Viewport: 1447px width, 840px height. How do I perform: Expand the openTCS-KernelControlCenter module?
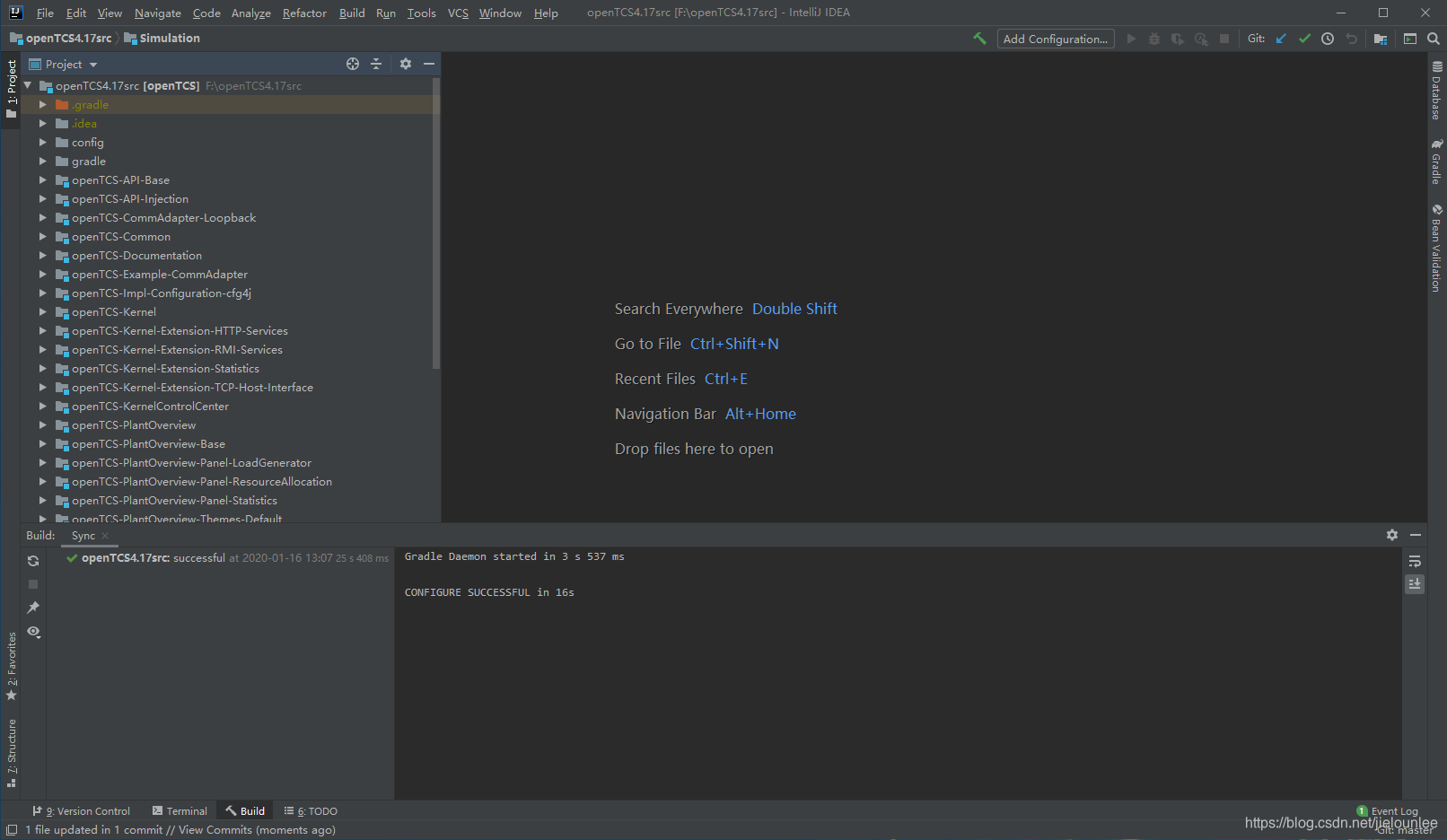[42, 406]
